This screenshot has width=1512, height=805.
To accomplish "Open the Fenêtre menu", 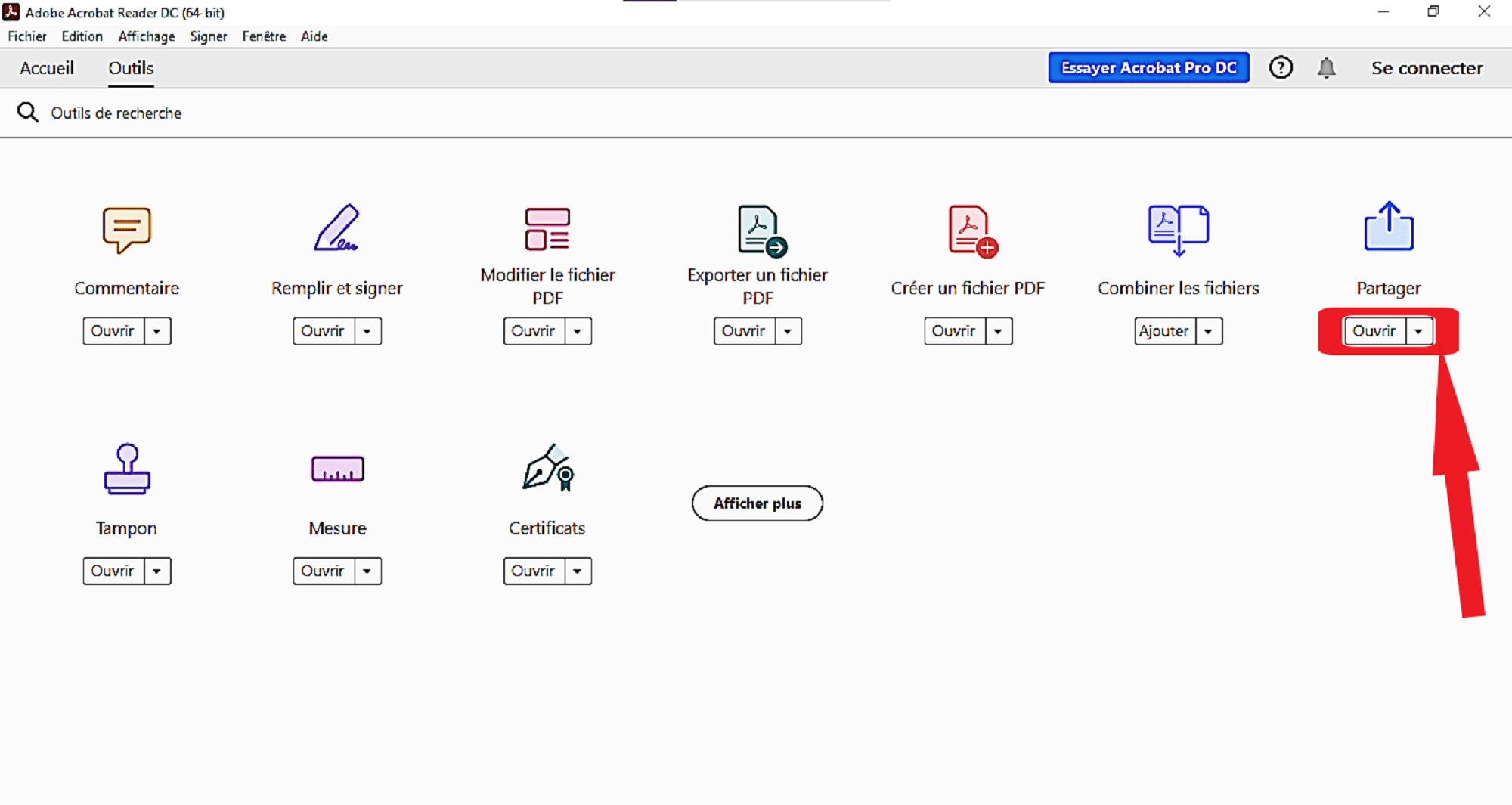I will tap(264, 36).
